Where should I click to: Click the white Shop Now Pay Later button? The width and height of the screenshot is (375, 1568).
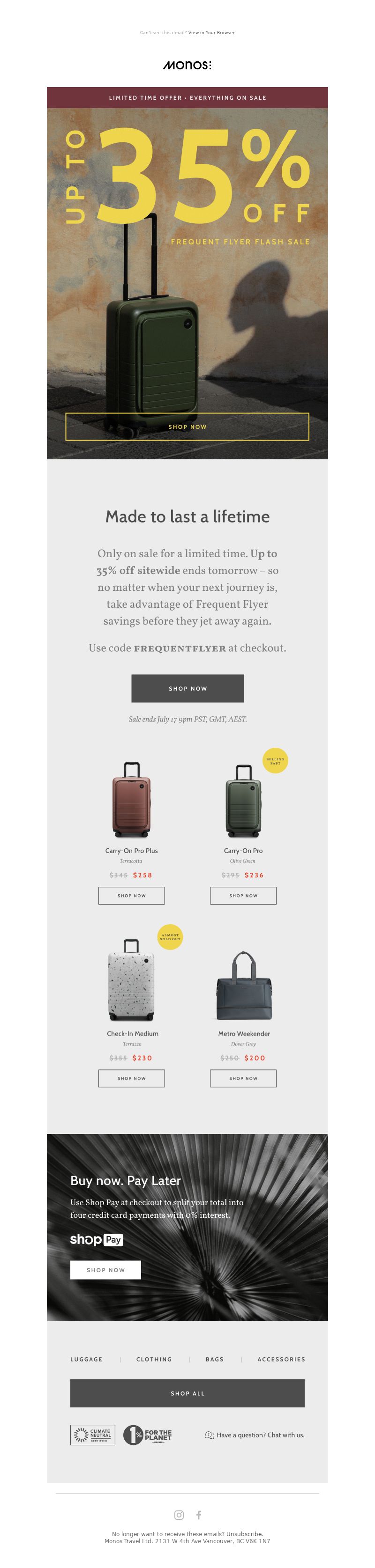tap(105, 1270)
